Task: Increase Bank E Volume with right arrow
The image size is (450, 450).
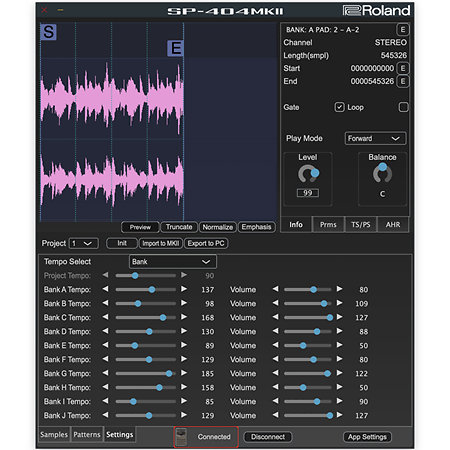Action: point(339,345)
